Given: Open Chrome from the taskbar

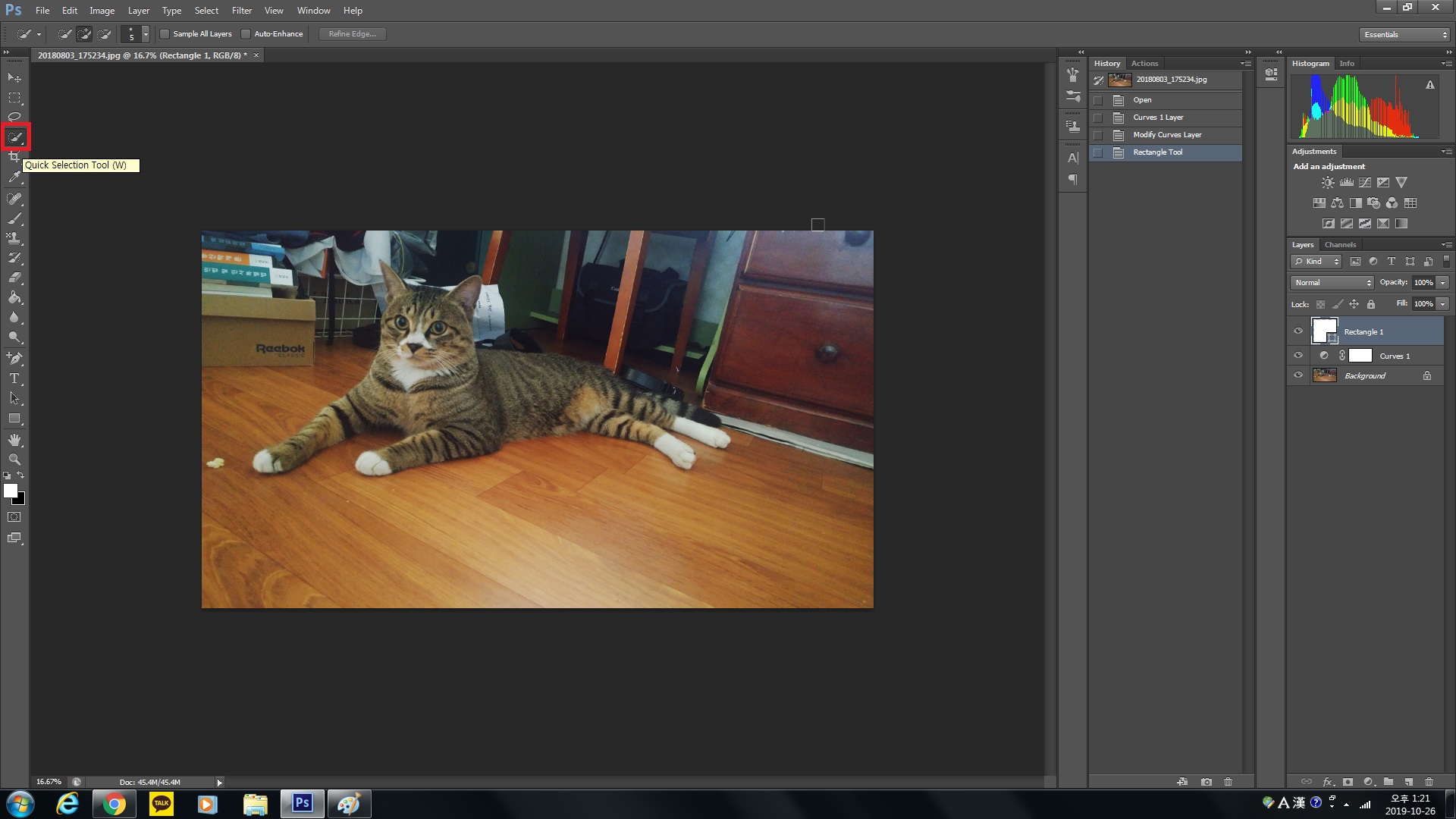Looking at the screenshot, I should (x=115, y=804).
